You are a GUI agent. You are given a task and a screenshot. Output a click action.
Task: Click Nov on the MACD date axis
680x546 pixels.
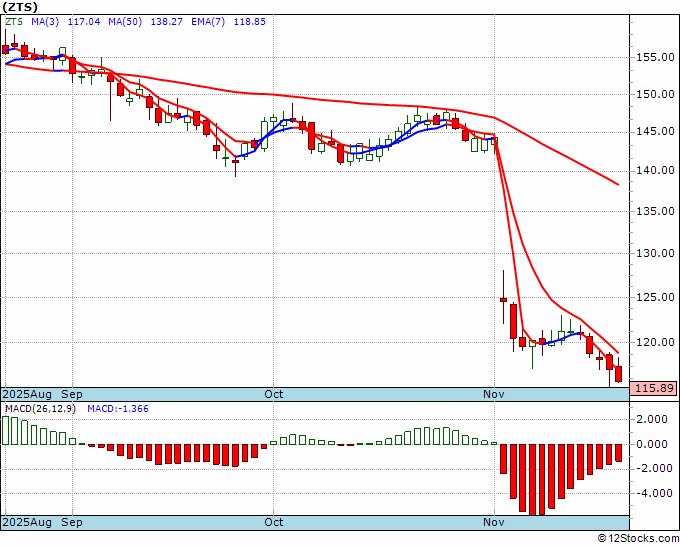[x=494, y=522]
